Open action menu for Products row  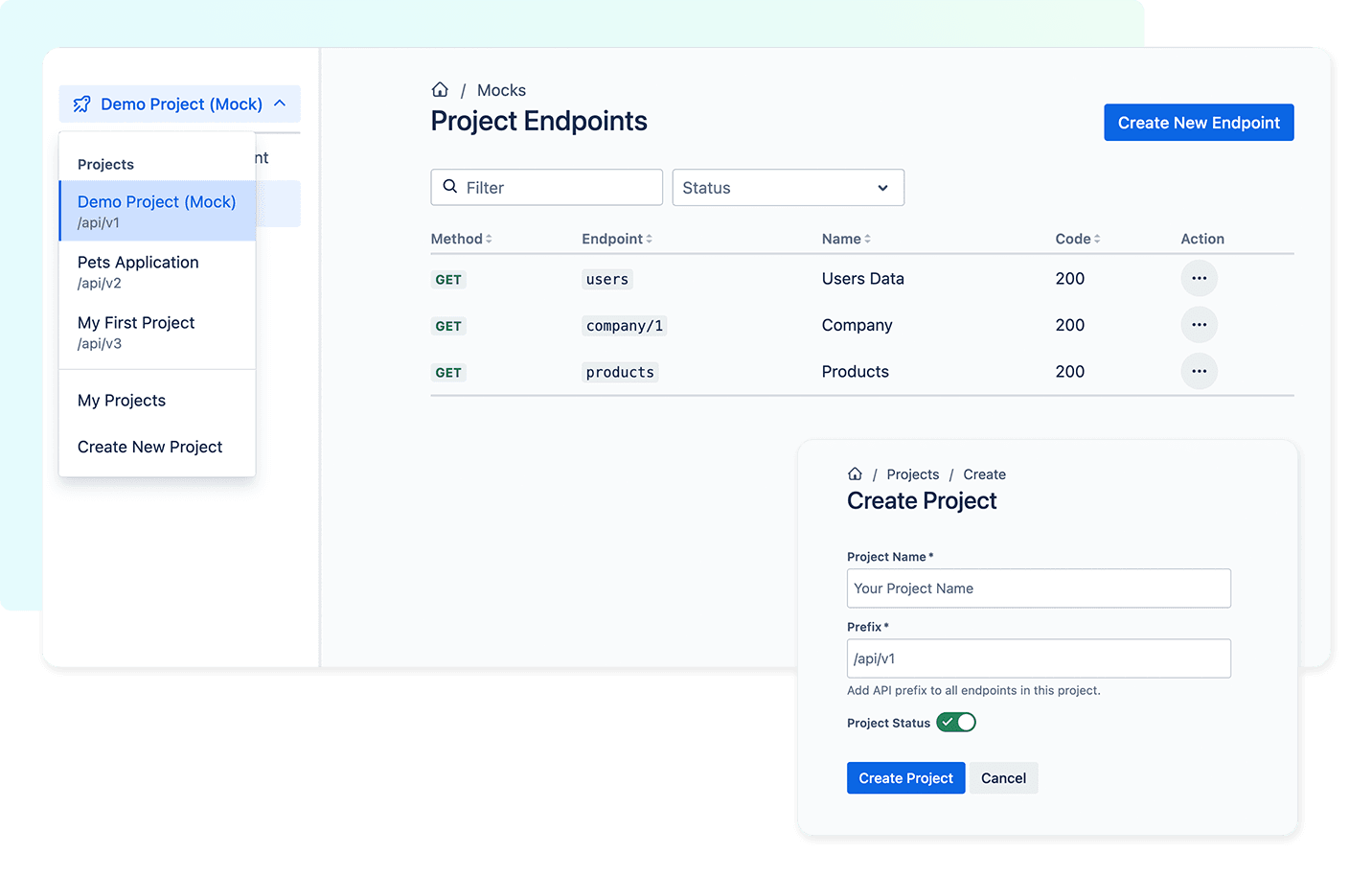(x=1199, y=371)
